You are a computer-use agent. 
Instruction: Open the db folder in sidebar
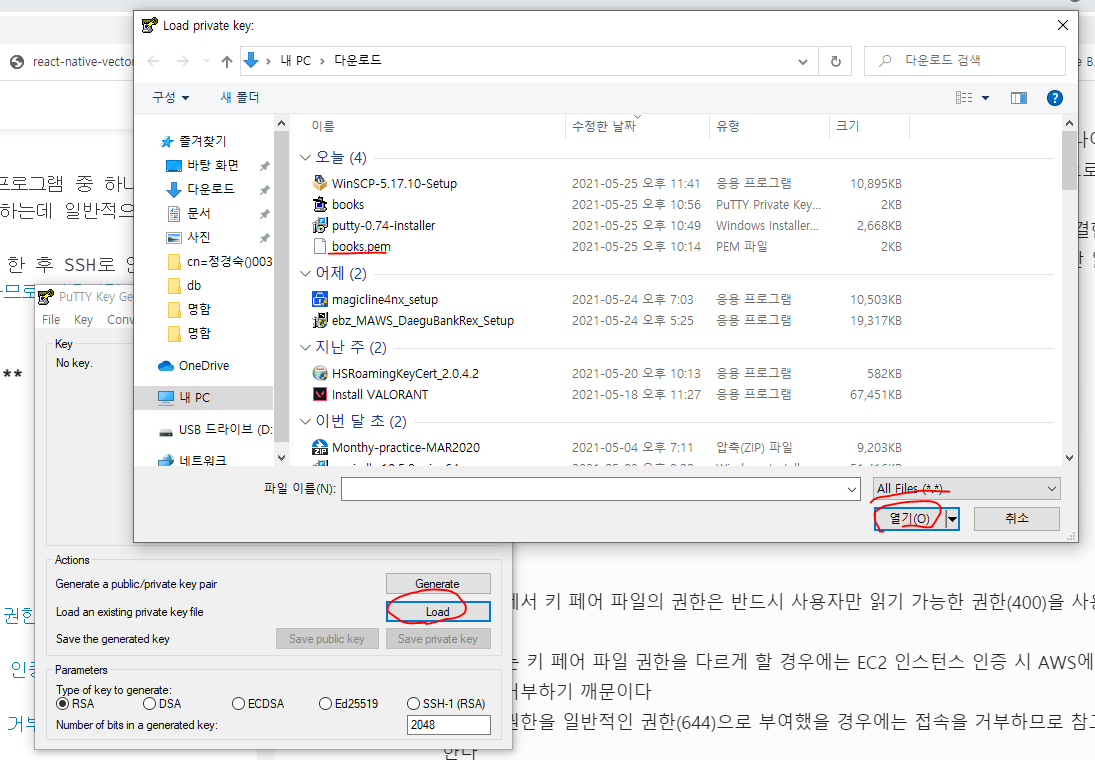pos(193,285)
